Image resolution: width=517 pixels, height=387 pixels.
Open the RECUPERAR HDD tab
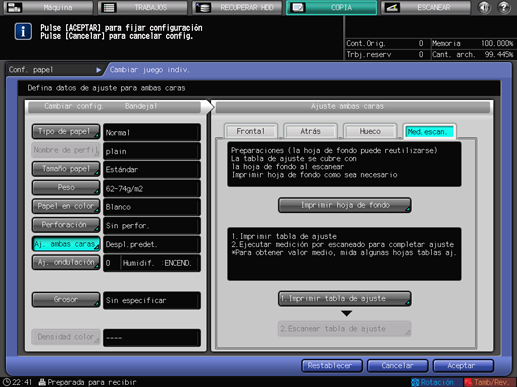[237, 7]
